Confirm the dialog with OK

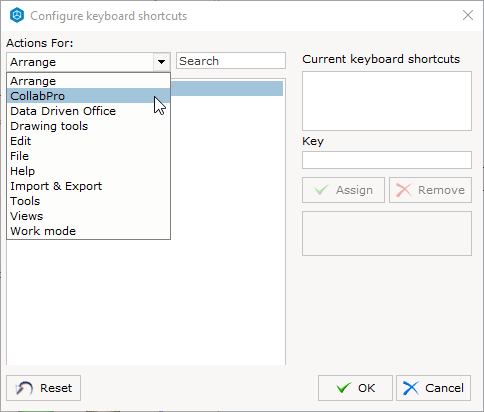[355, 388]
